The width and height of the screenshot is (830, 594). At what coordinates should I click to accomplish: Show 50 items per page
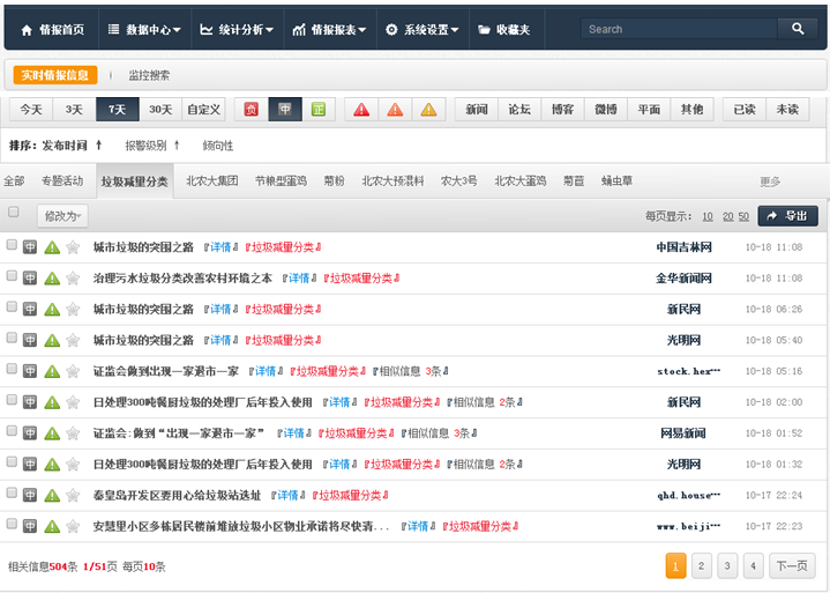(744, 217)
